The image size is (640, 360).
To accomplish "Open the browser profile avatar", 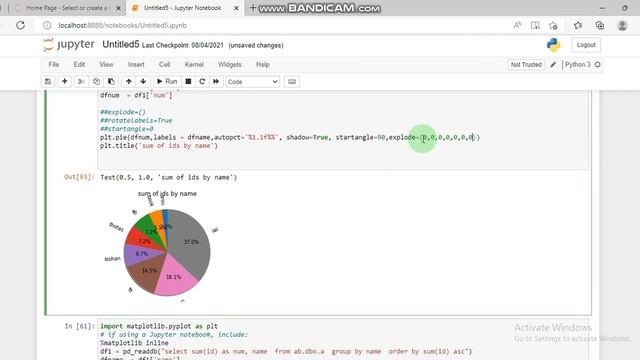I will click(622, 25).
